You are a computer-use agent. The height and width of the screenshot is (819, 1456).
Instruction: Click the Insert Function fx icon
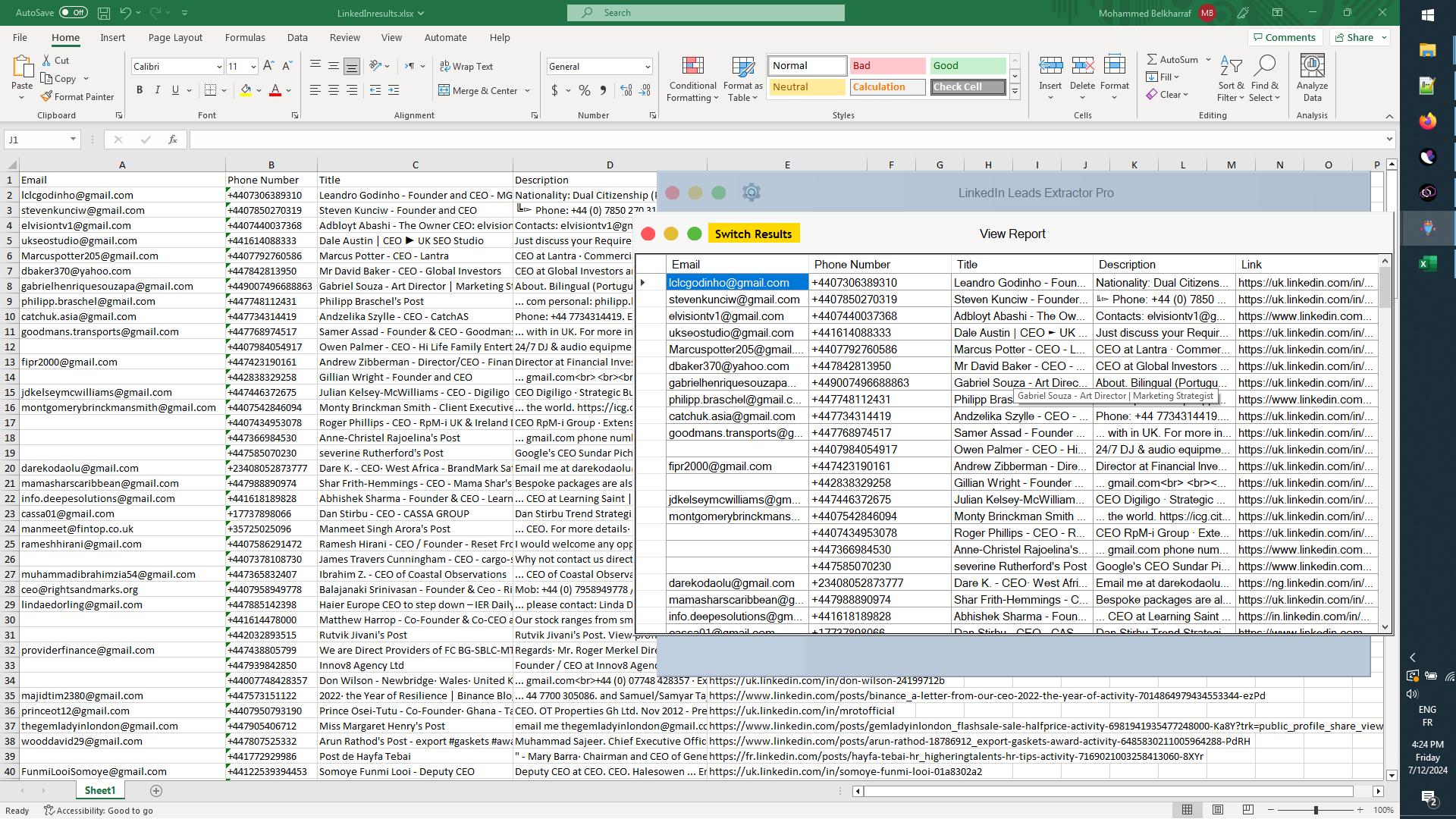pyautogui.click(x=173, y=140)
